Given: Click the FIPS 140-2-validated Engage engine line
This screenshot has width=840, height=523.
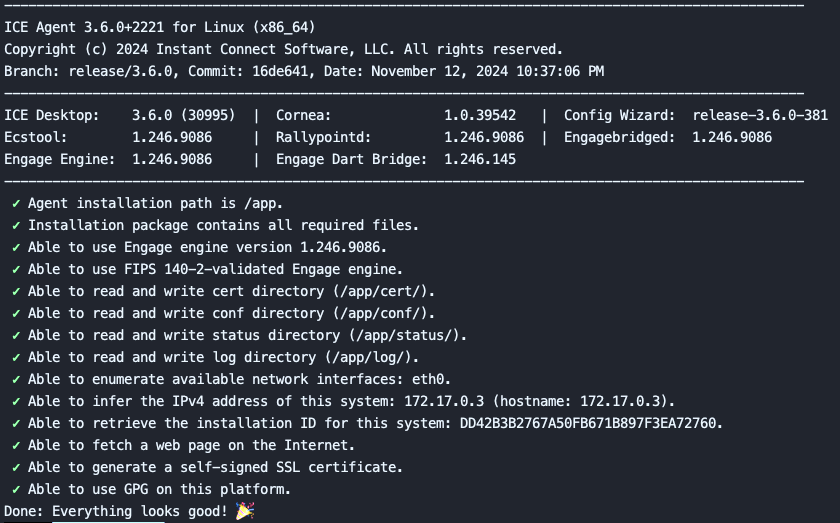Looking at the screenshot, I should point(215,269).
